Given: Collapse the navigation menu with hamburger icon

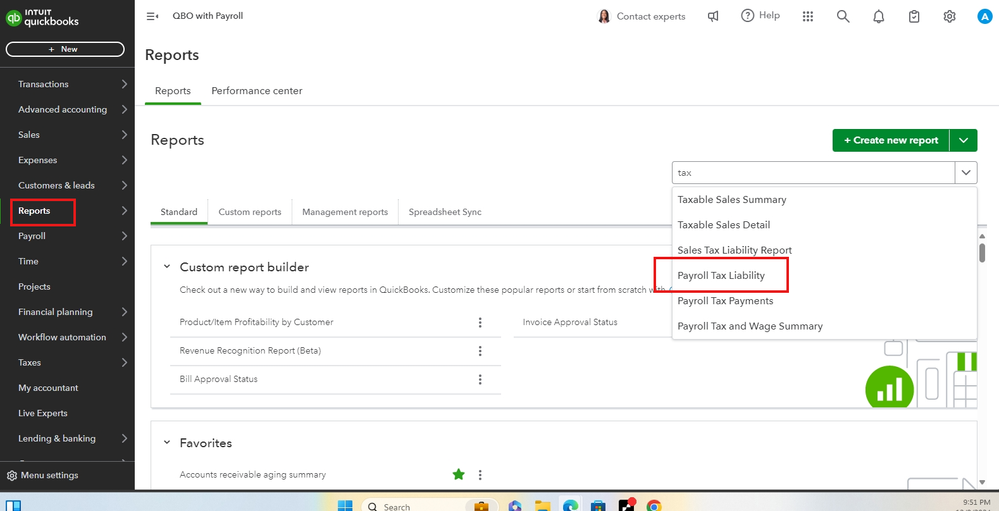Looking at the screenshot, I should pos(152,16).
